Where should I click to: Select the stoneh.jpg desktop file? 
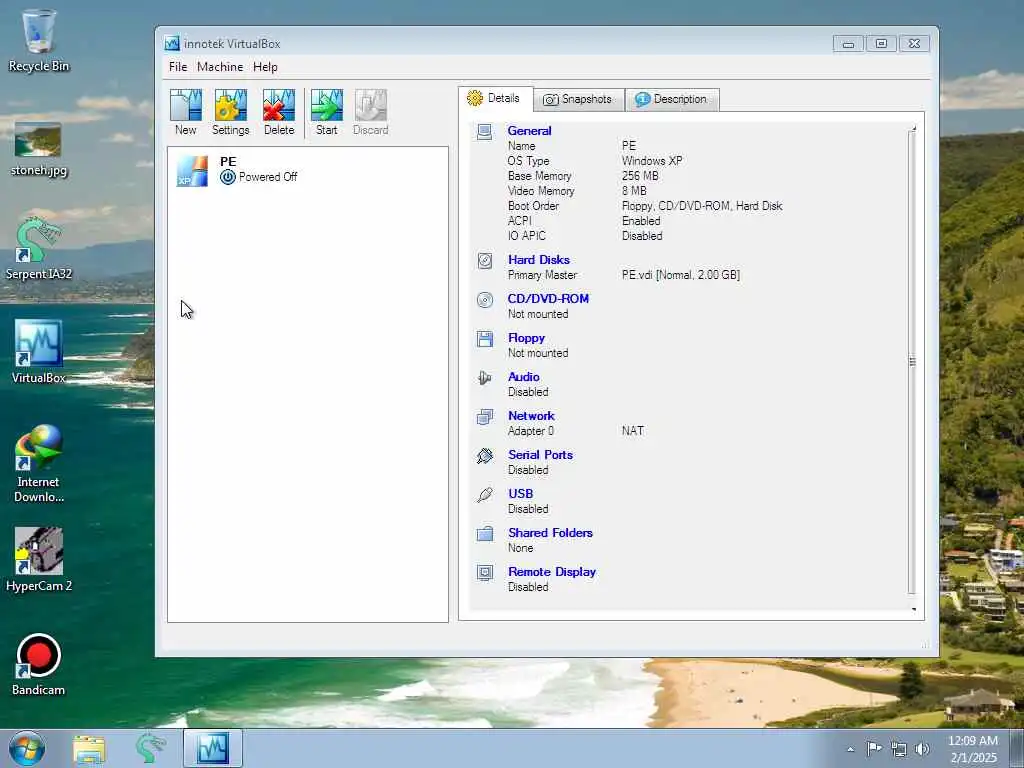(39, 149)
